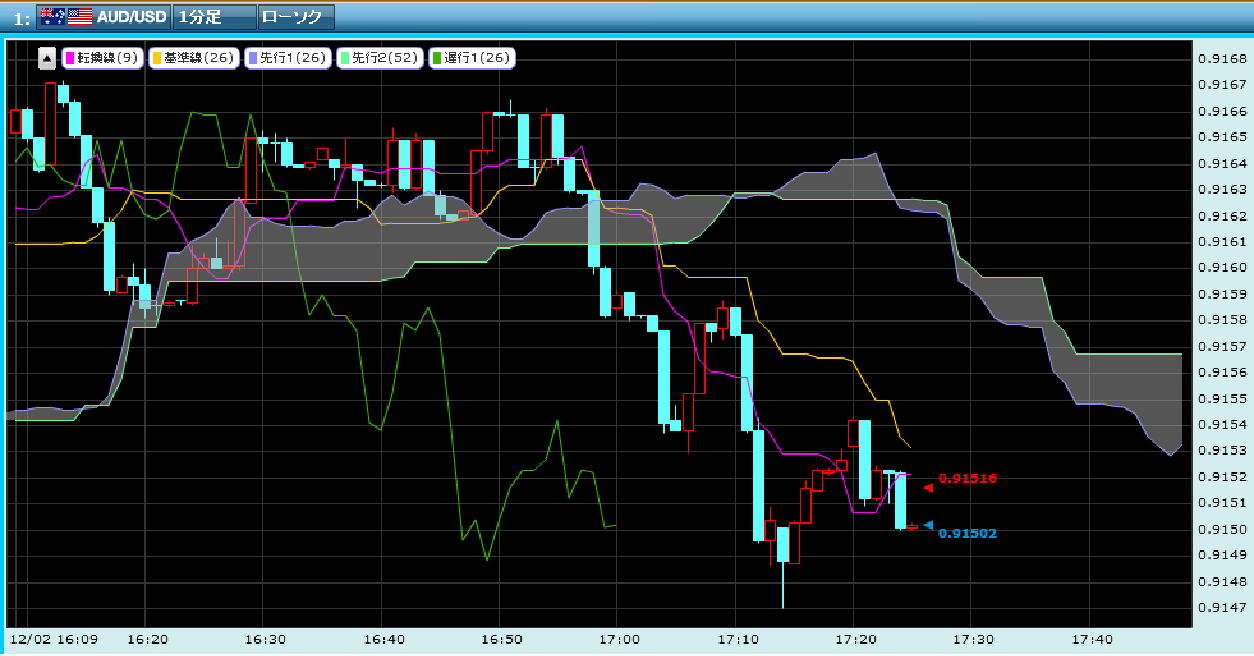Click the 0.9160 price axis value
This screenshot has height=656, width=1254.
(x=1222, y=268)
